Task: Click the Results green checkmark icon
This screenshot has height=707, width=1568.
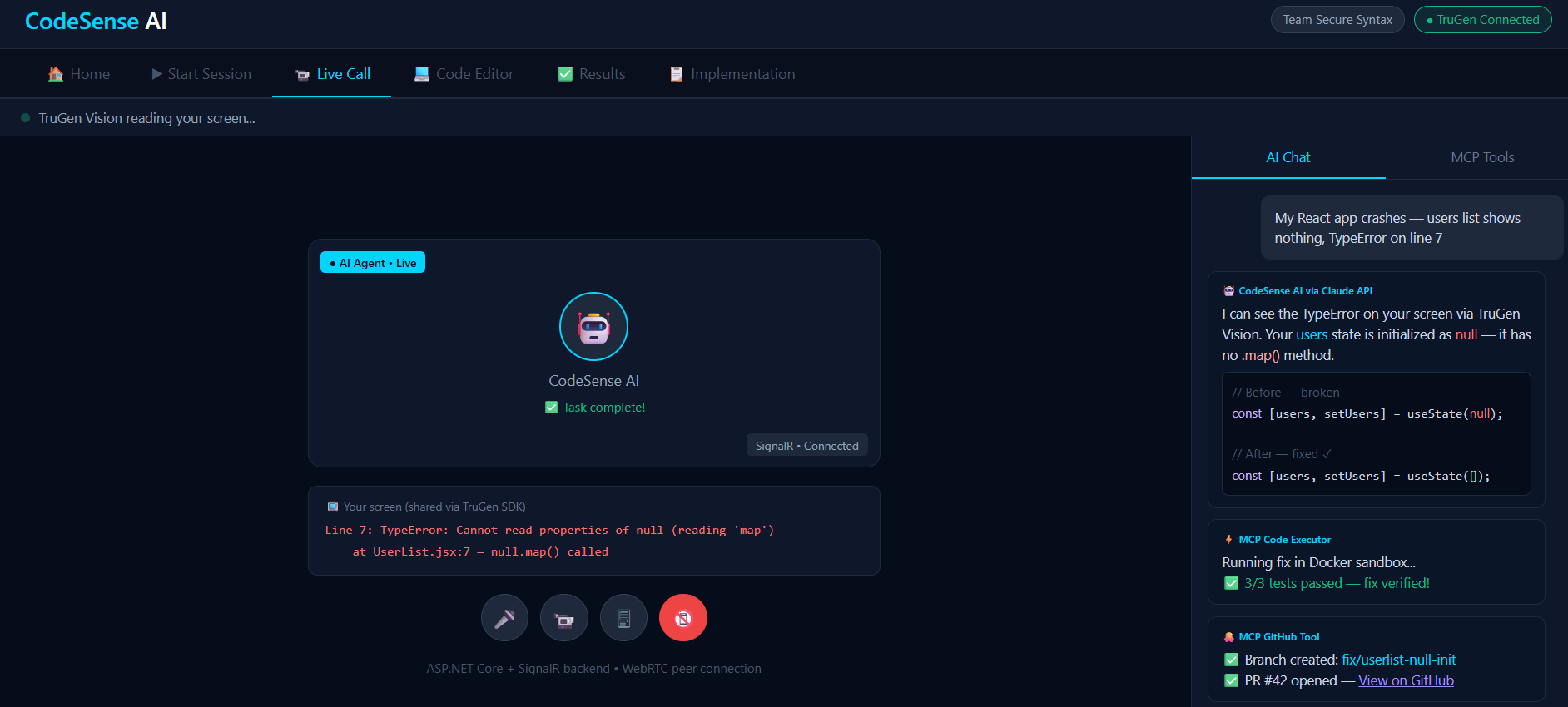Action: (x=565, y=74)
